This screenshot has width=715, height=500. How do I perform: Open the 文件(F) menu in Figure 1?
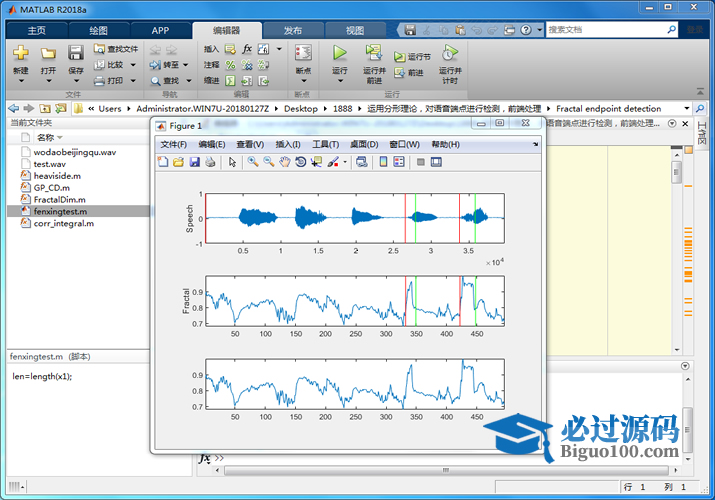pos(173,144)
